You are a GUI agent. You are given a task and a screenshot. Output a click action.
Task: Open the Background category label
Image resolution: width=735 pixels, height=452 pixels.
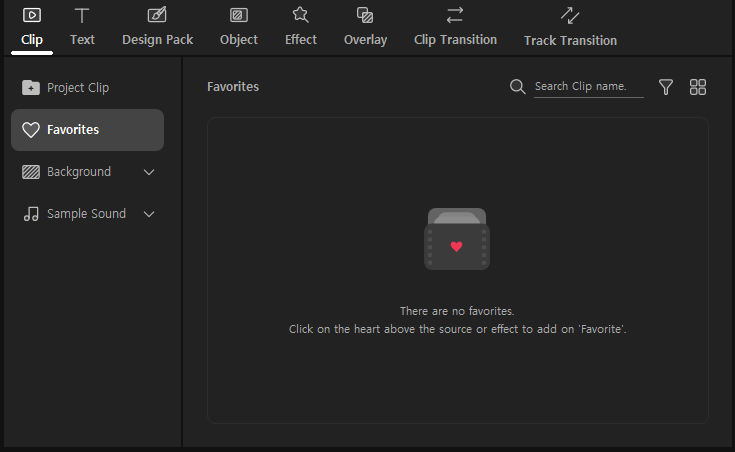(78, 172)
